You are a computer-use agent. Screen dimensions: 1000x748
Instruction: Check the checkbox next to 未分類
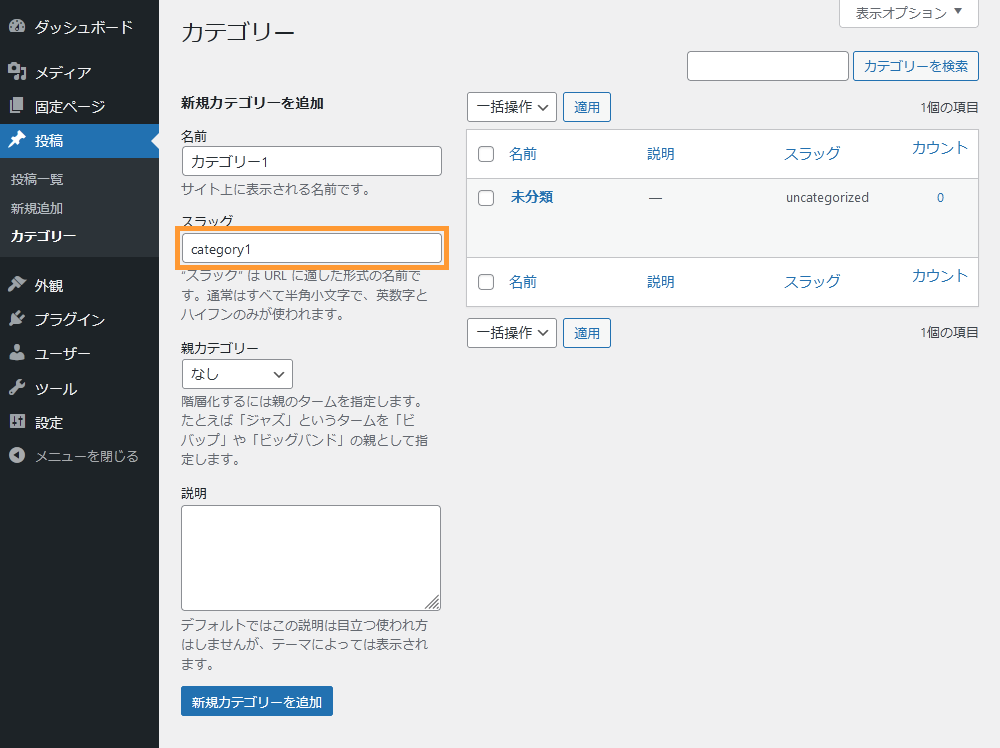click(x=486, y=197)
